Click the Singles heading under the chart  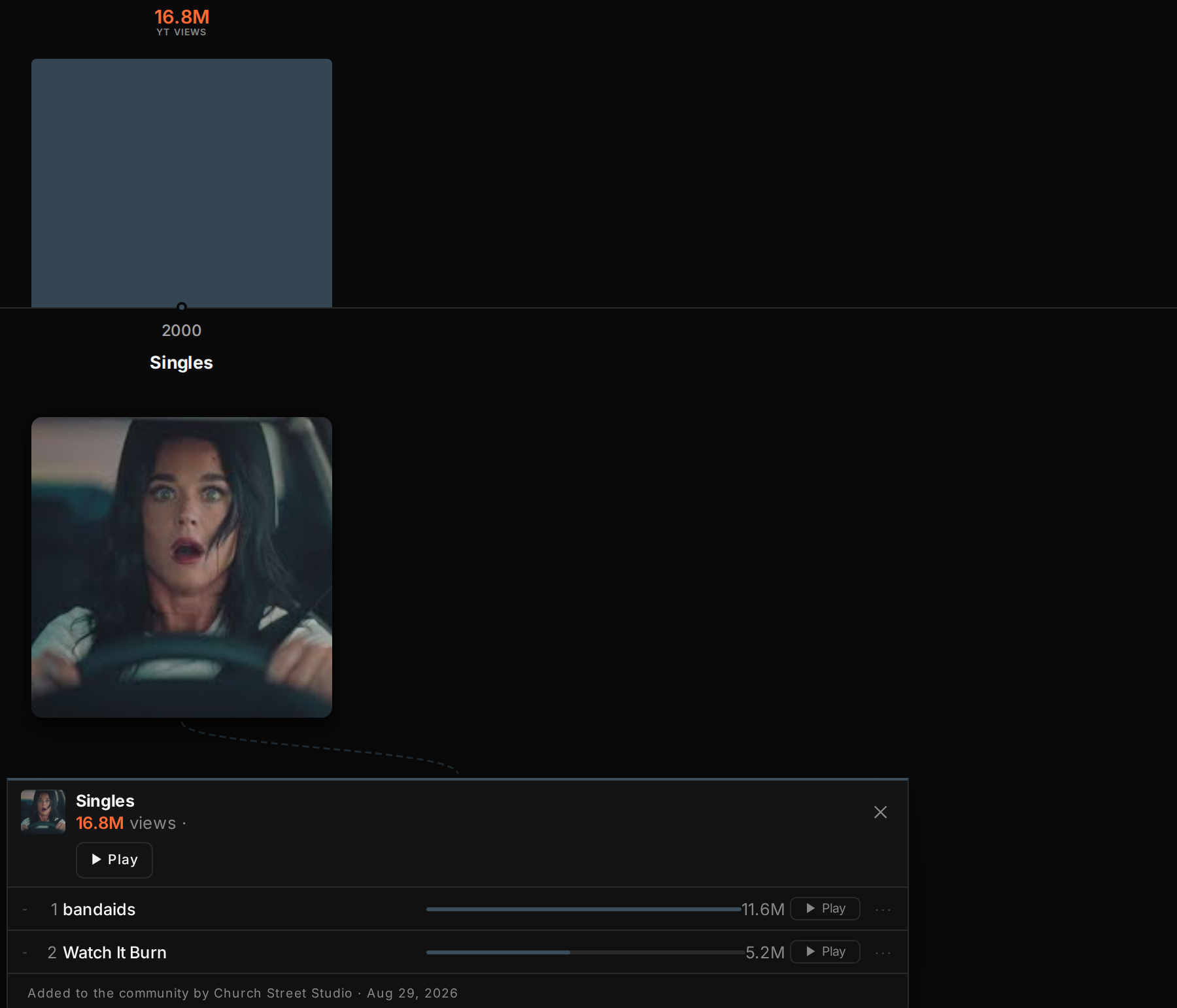point(181,363)
